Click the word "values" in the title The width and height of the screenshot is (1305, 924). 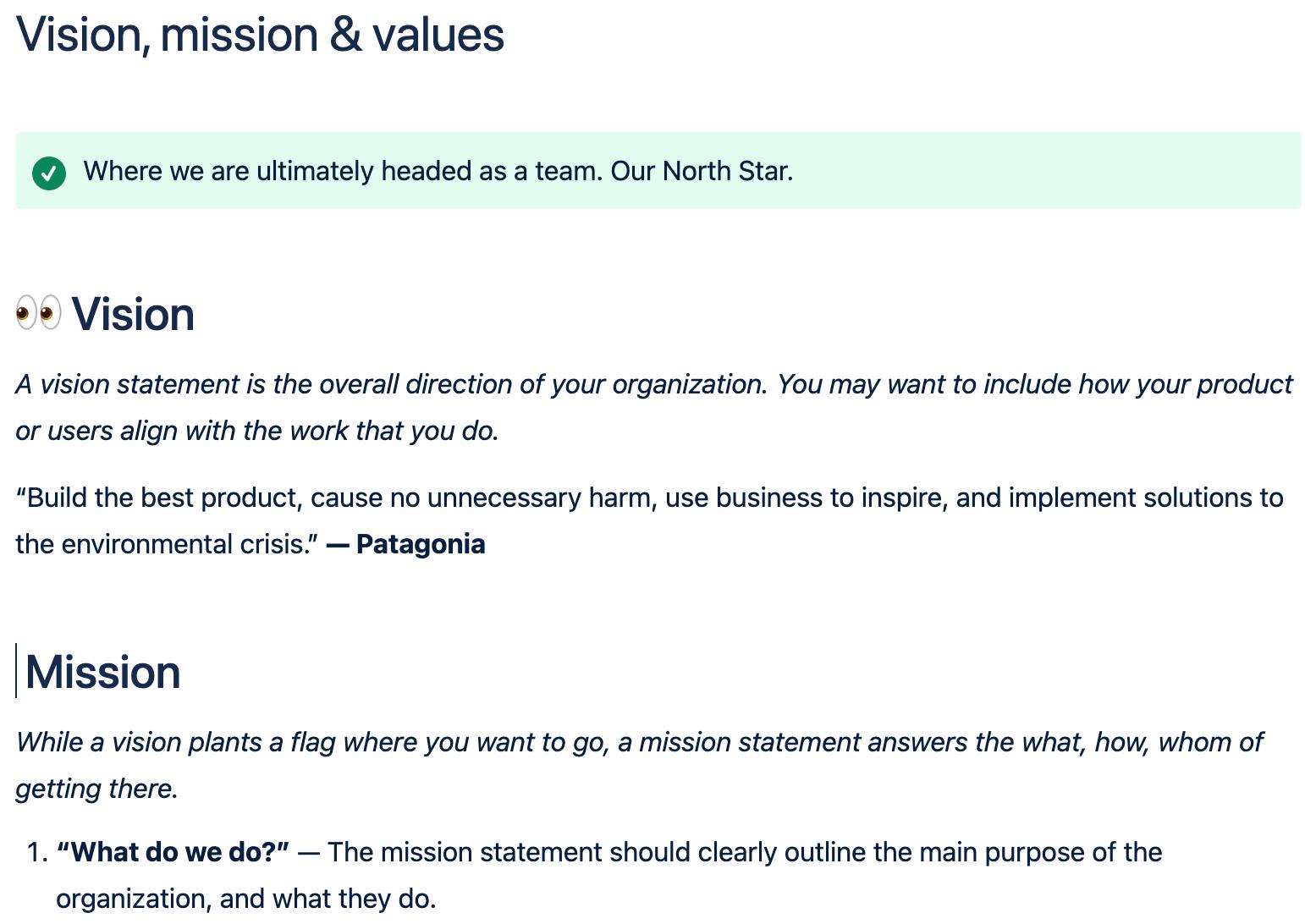[438, 36]
